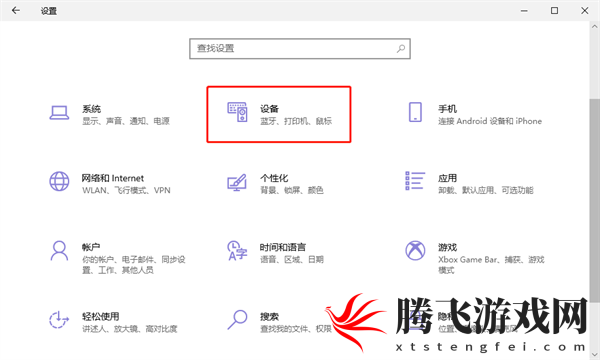The height and width of the screenshot is (360, 600).
Task: Minimize the 设置 window
Action: (524, 11)
